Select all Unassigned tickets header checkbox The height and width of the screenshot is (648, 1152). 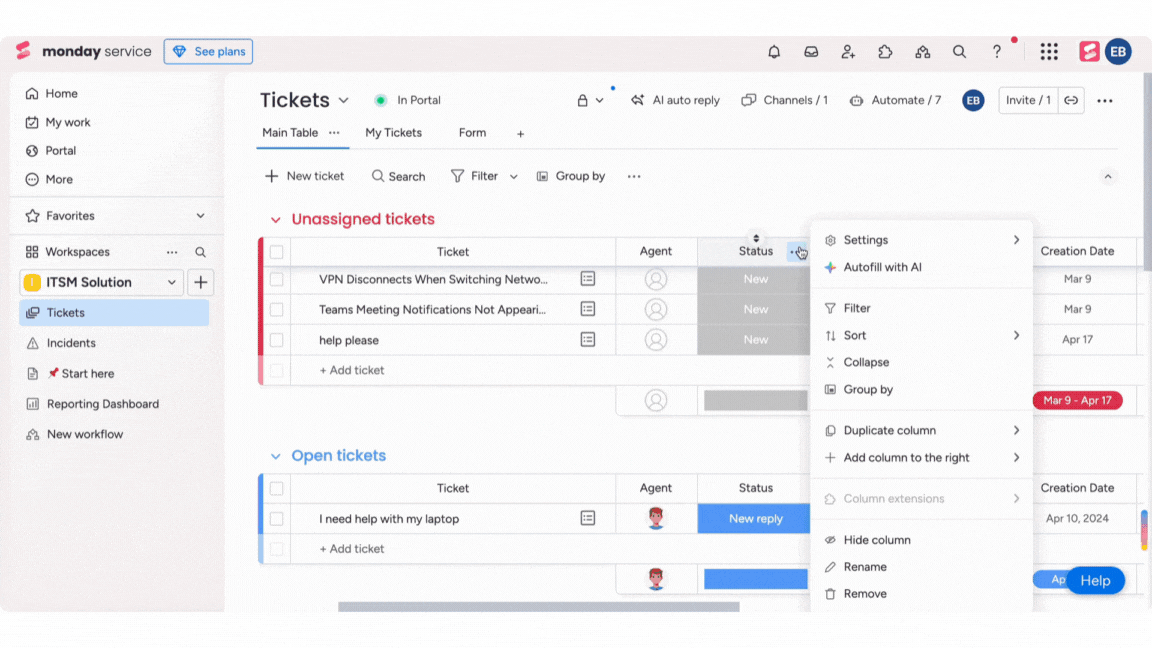pyautogui.click(x=276, y=252)
